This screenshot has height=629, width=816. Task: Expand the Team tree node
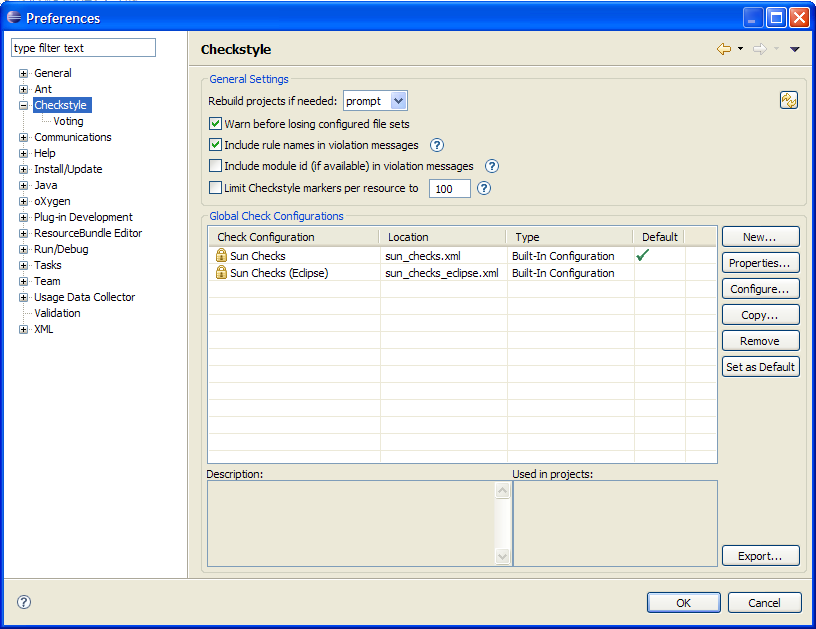click(x=23, y=281)
